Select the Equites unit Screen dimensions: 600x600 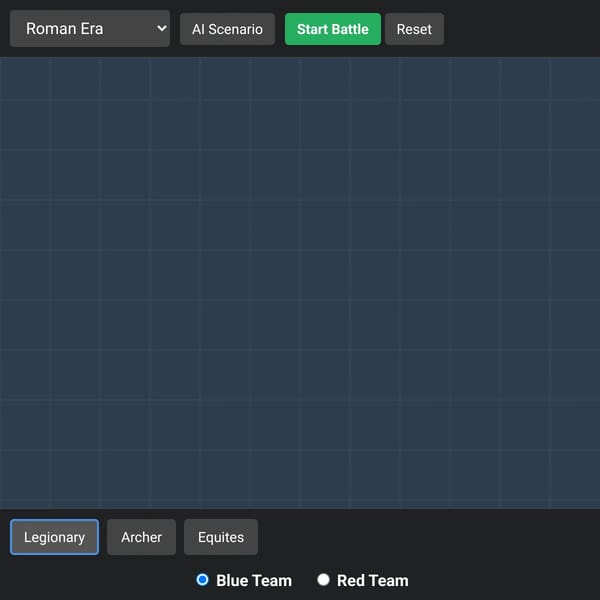click(x=221, y=537)
